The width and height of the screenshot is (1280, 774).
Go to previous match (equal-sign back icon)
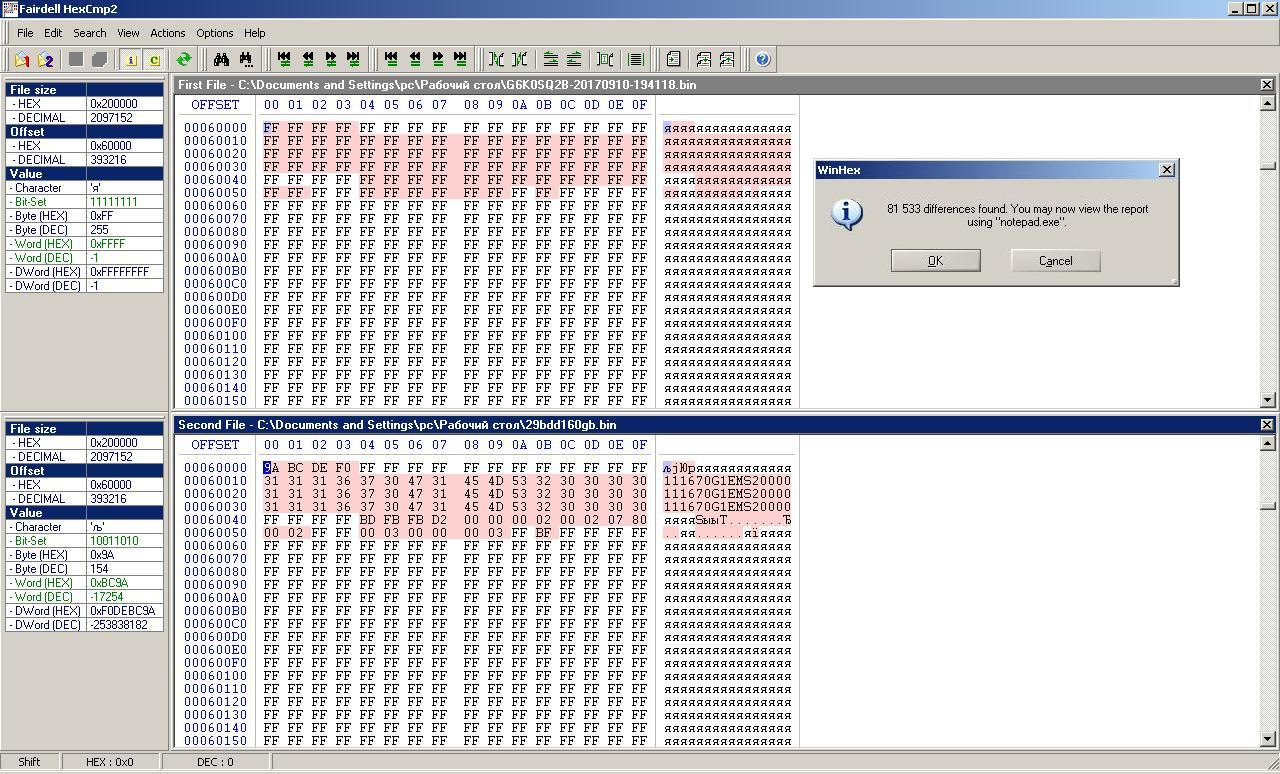(x=414, y=60)
